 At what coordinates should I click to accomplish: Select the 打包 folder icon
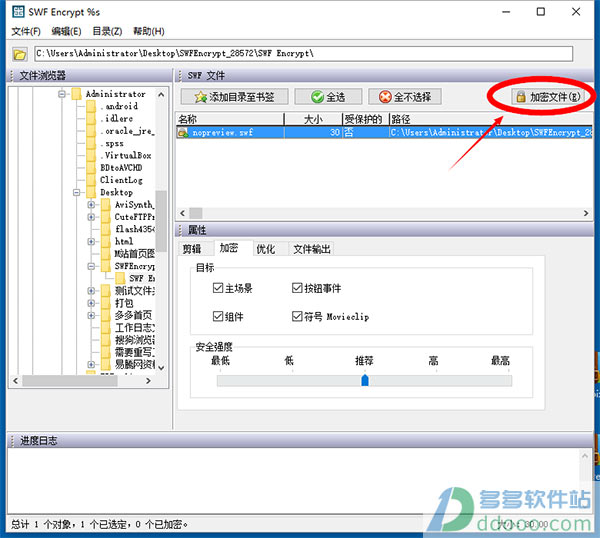[x=106, y=303]
